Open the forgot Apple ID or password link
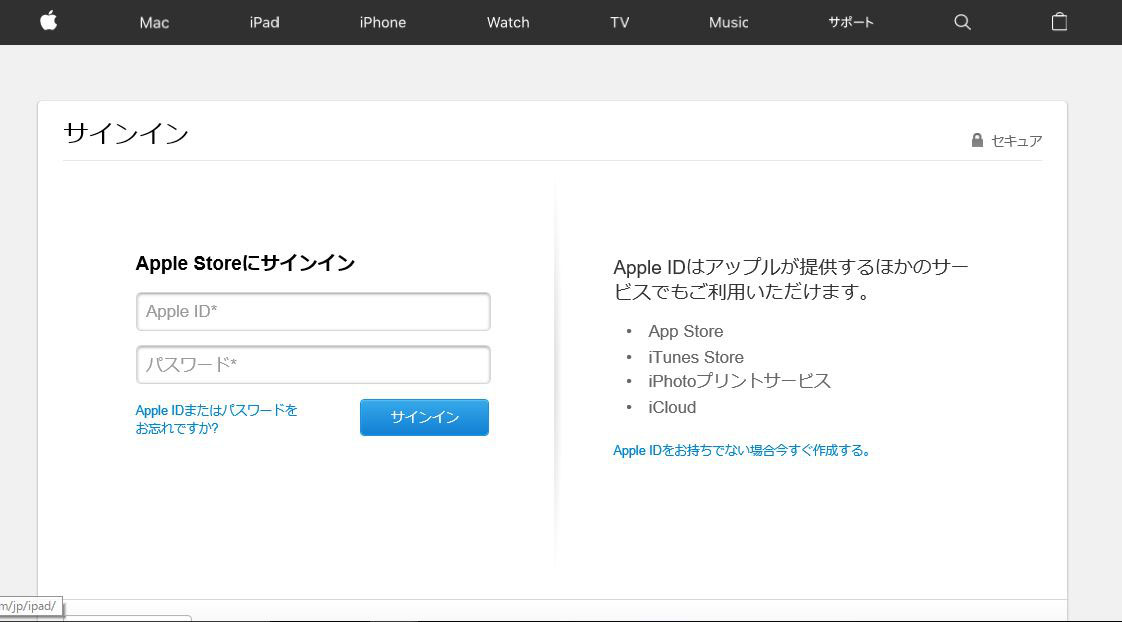Image resolution: width=1122 pixels, height=622 pixels. click(216, 419)
